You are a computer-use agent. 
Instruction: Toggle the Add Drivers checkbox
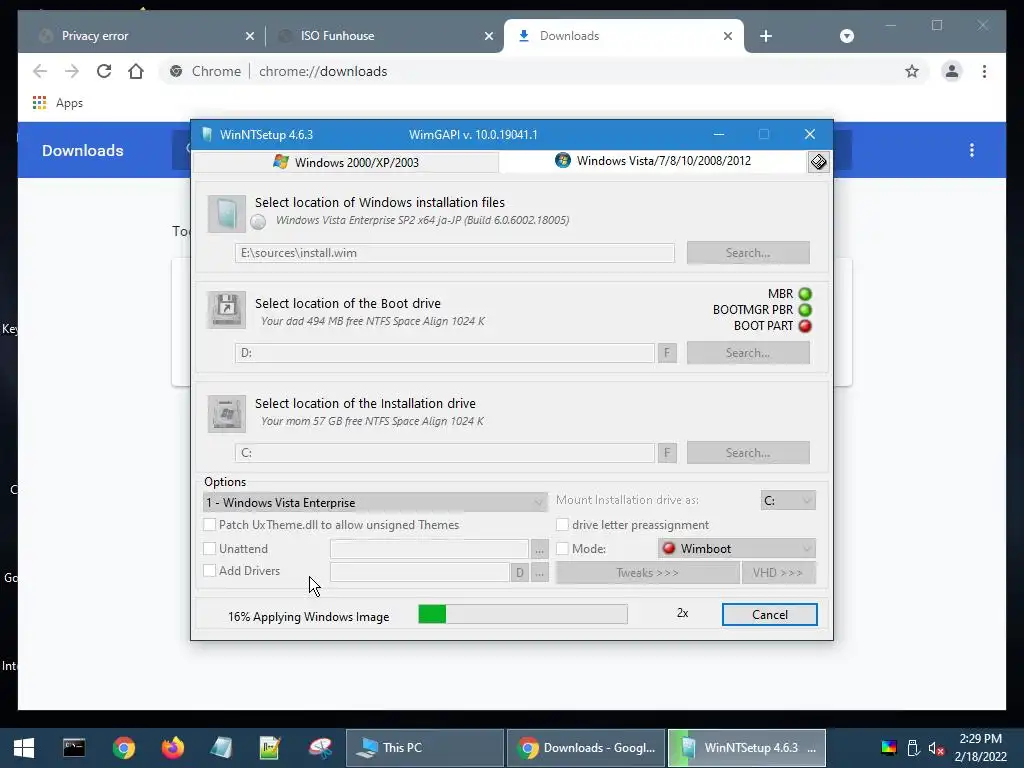[x=210, y=571]
